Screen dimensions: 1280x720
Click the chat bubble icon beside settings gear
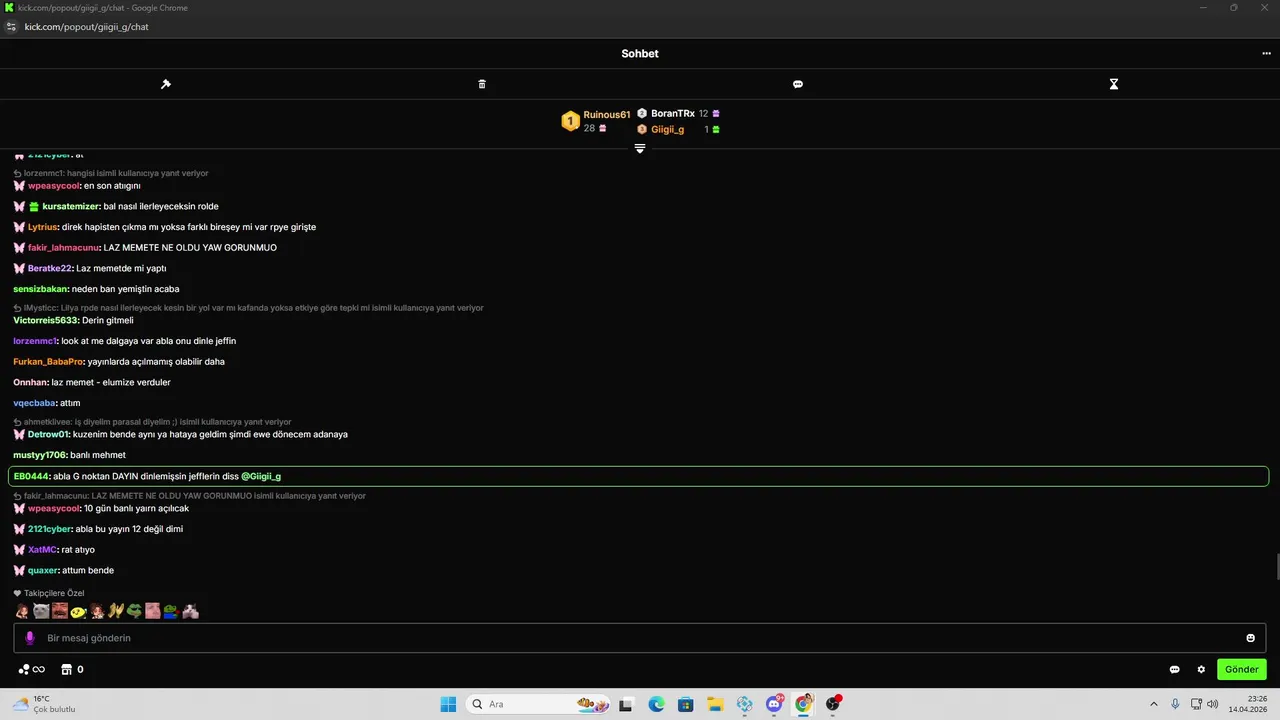click(1175, 669)
